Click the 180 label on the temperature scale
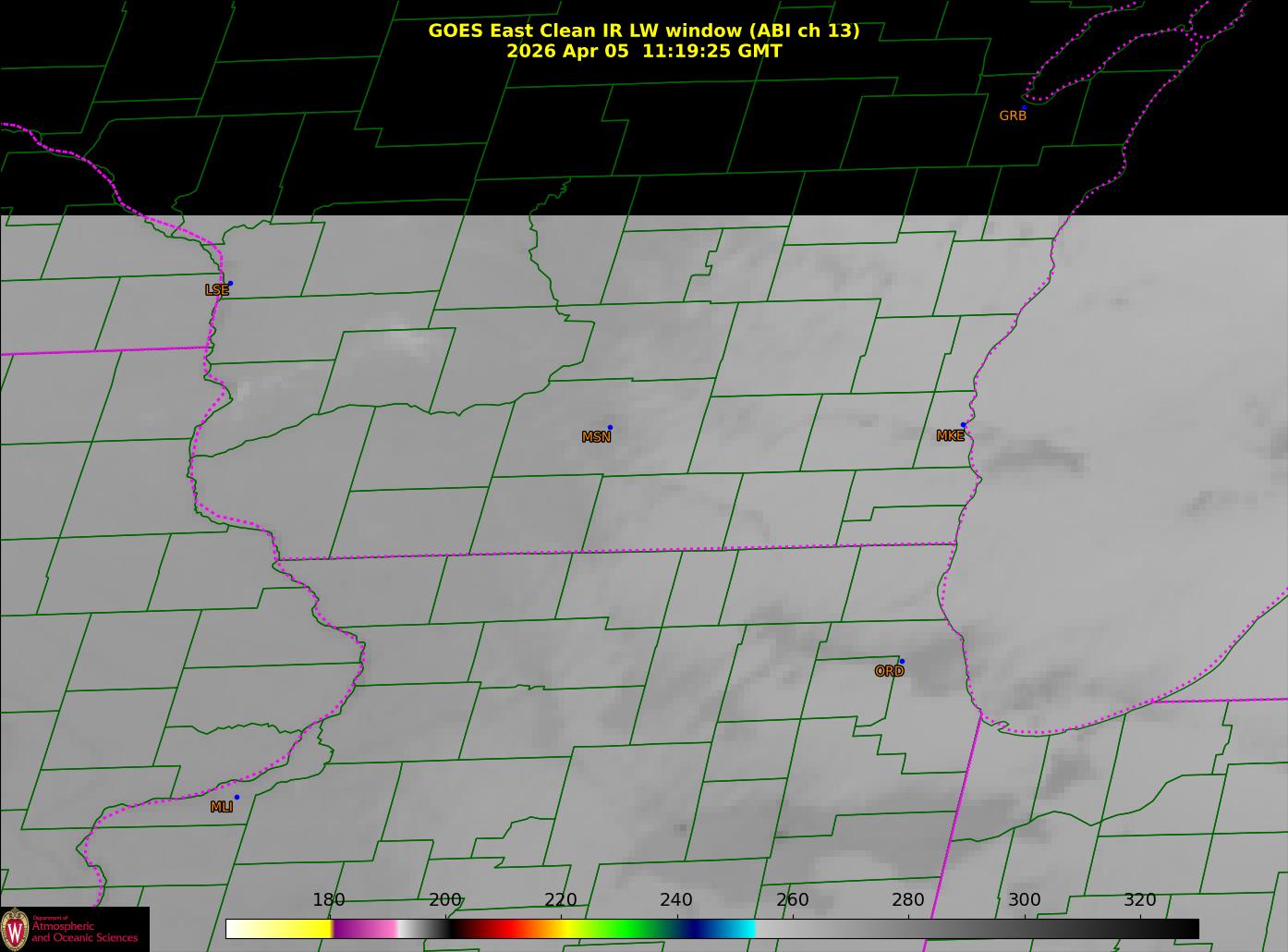Viewport: 1288px width, 952px height. tap(328, 900)
